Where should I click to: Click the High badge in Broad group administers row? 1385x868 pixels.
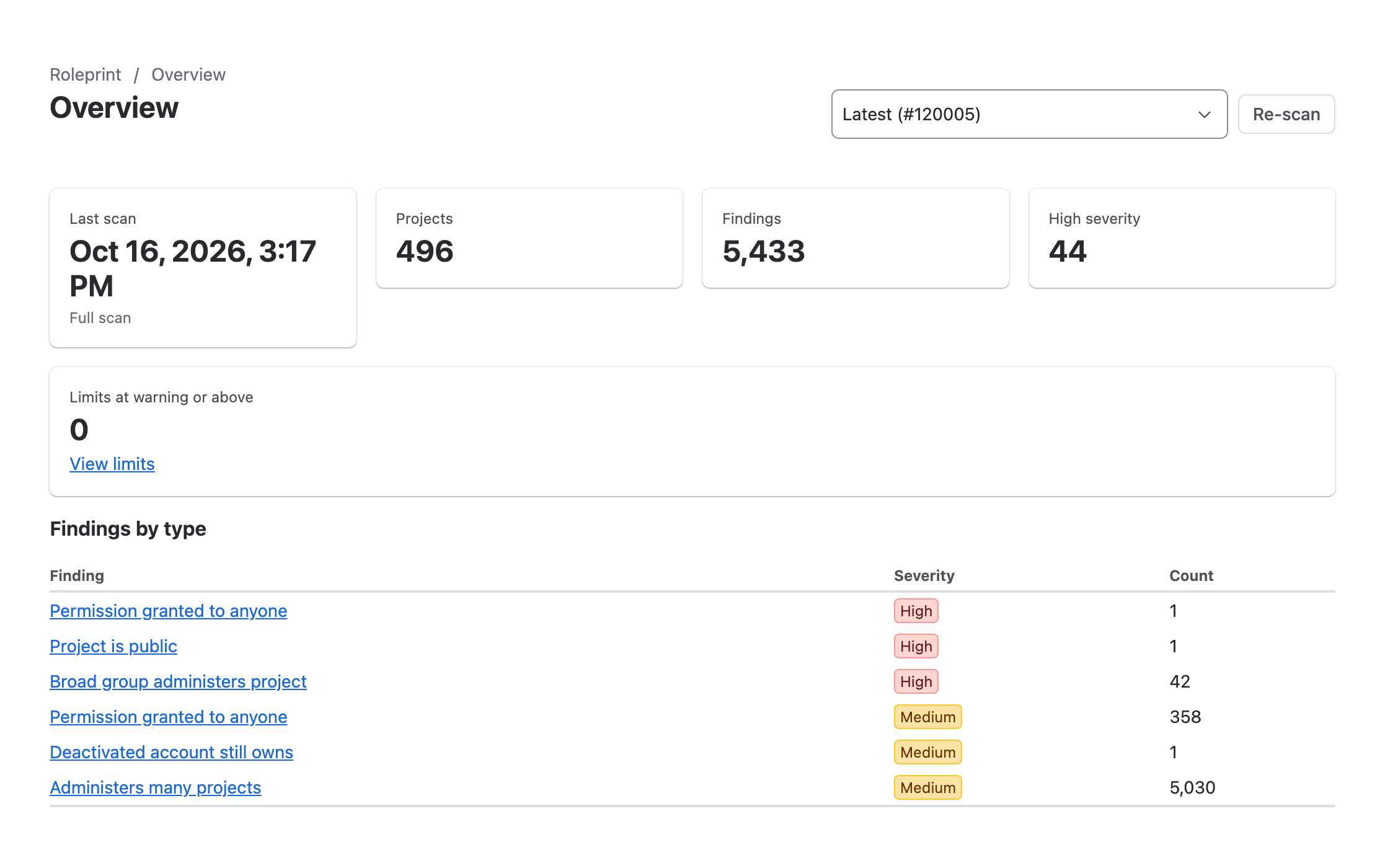916,681
